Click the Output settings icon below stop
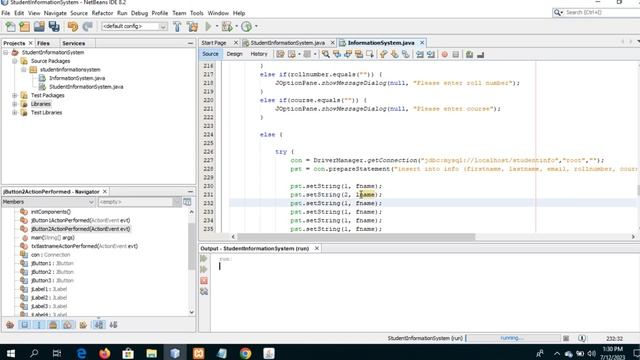 (204, 291)
